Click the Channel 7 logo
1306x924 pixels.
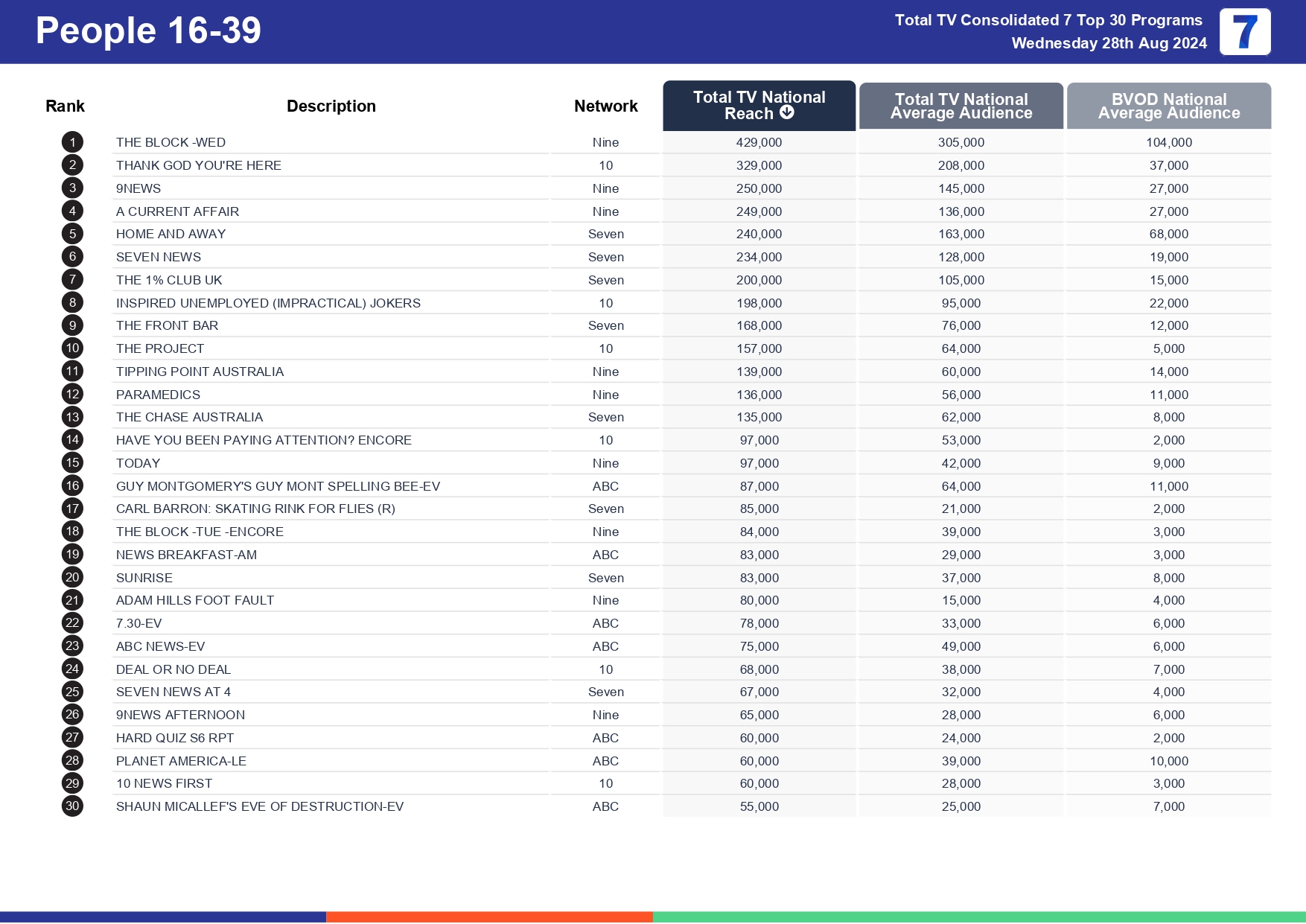(1244, 32)
